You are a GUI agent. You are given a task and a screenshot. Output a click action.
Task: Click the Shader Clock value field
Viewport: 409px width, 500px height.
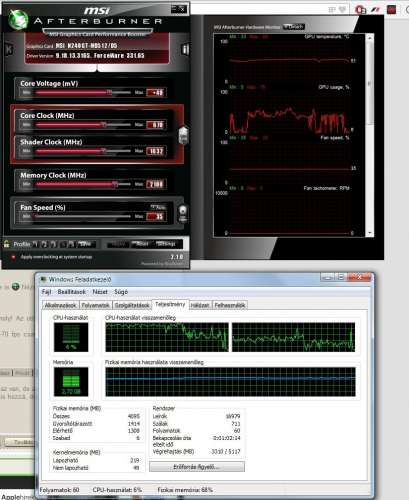[156, 151]
